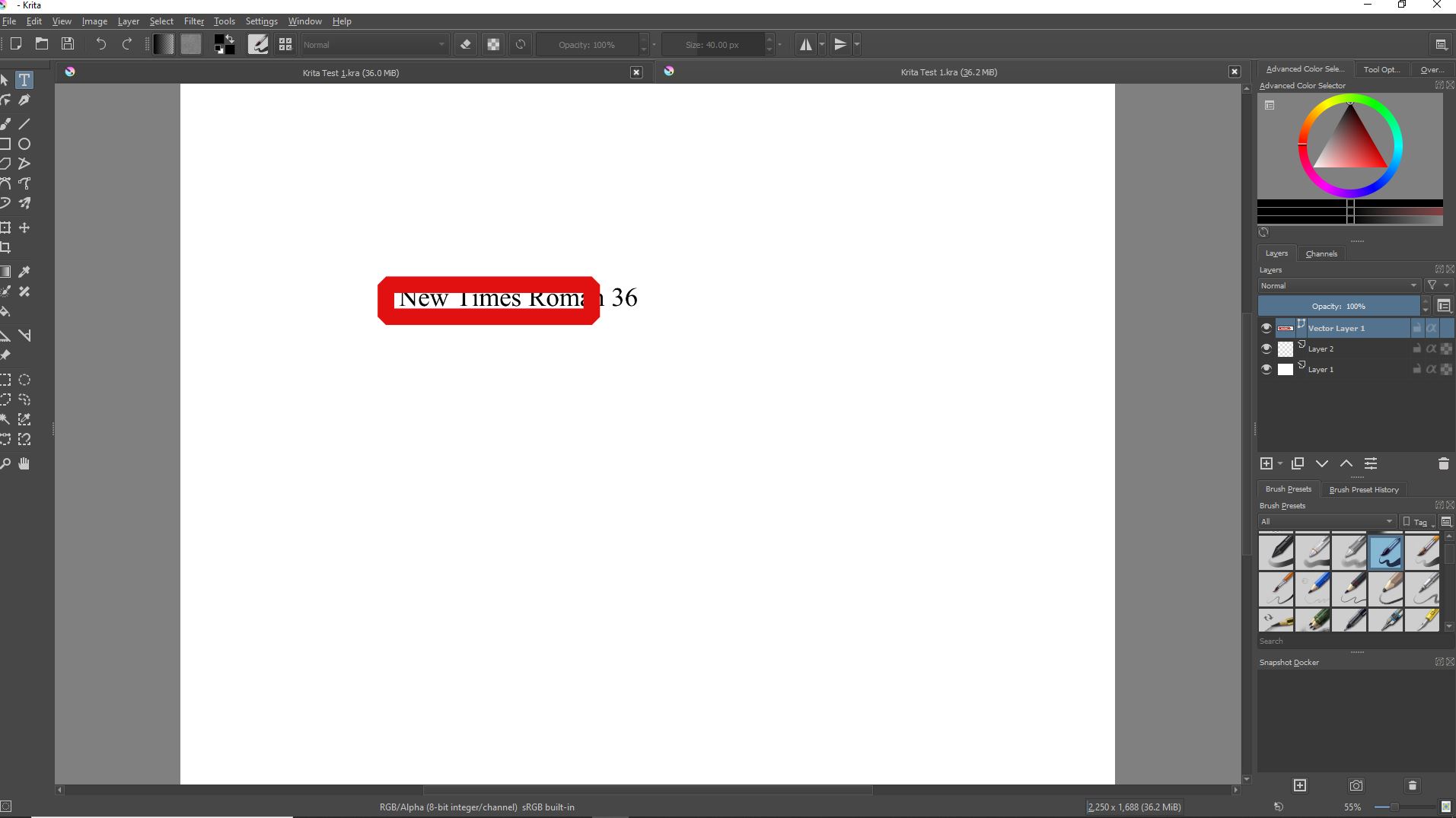Switch to the Tool Options tab
1456x818 pixels.
pyautogui.click(x=1381, y=69)
